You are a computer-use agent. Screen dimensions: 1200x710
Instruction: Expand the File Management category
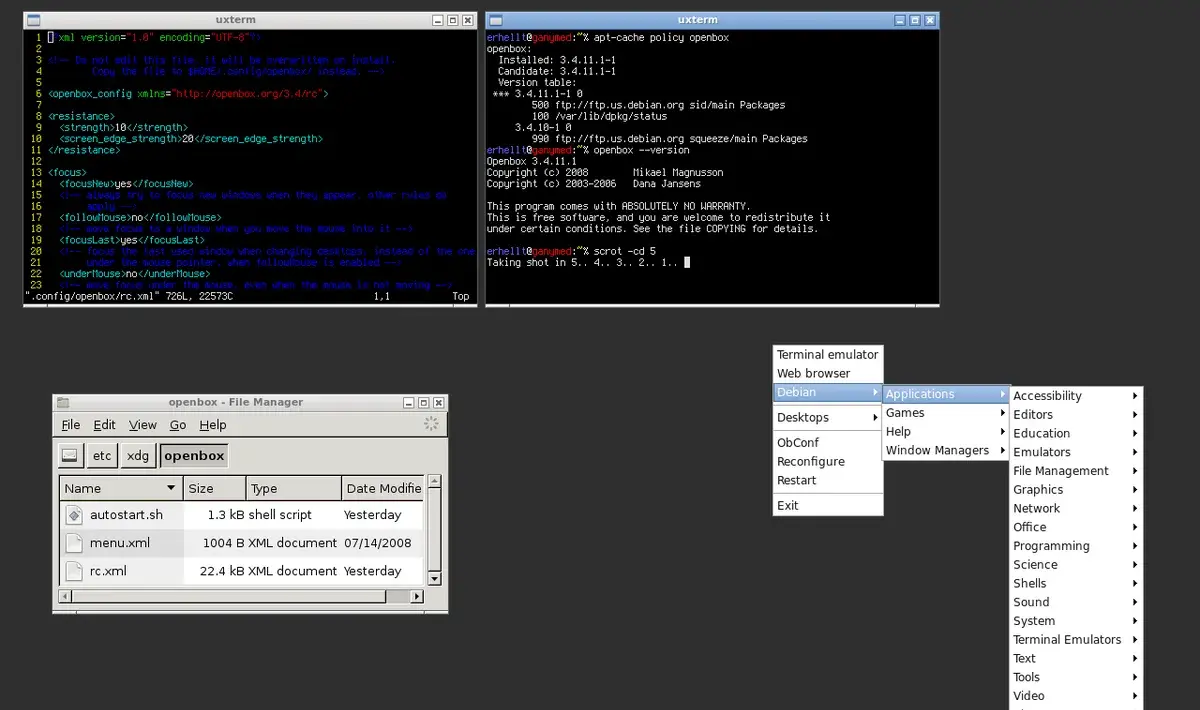(1076, 471)
